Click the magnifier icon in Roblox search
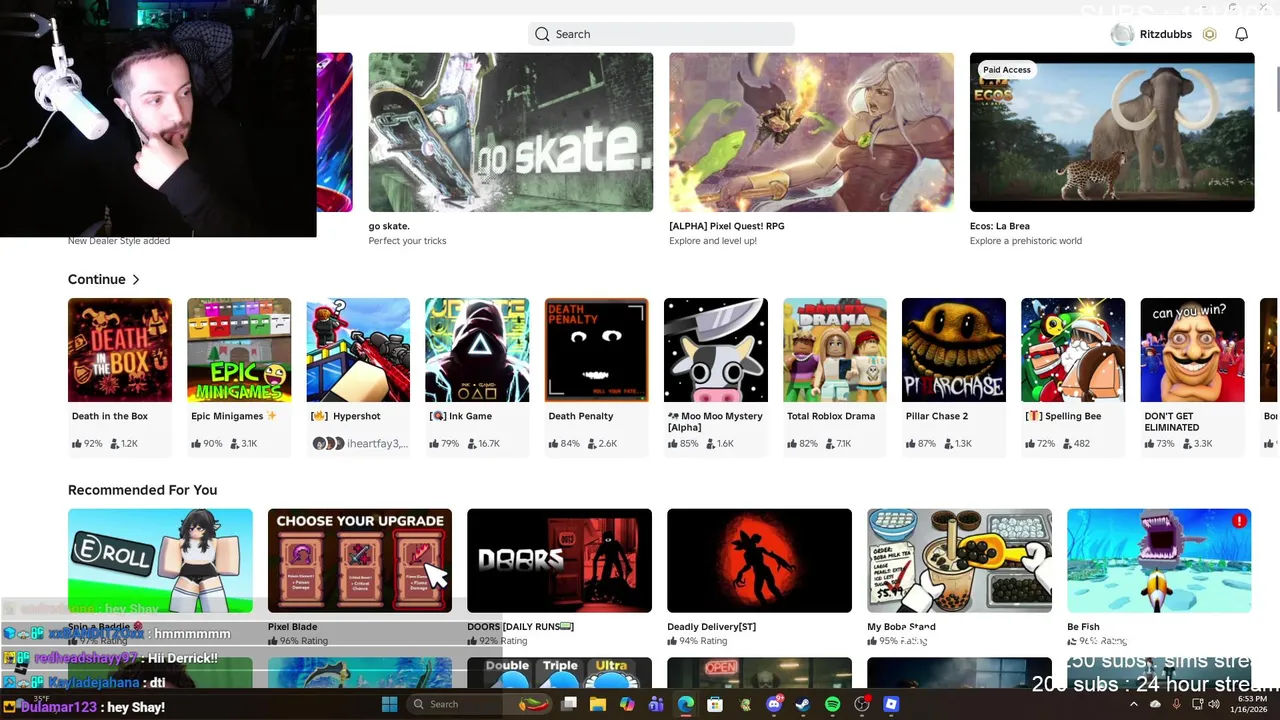Viewport: 1280px width, 720px height. click(542, 34)
